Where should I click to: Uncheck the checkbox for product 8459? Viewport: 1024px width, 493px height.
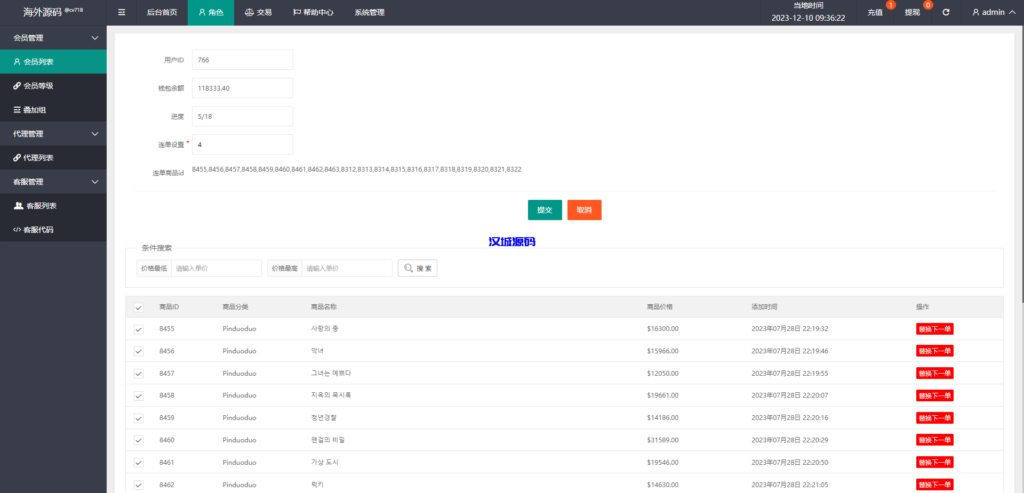[138, 418]
